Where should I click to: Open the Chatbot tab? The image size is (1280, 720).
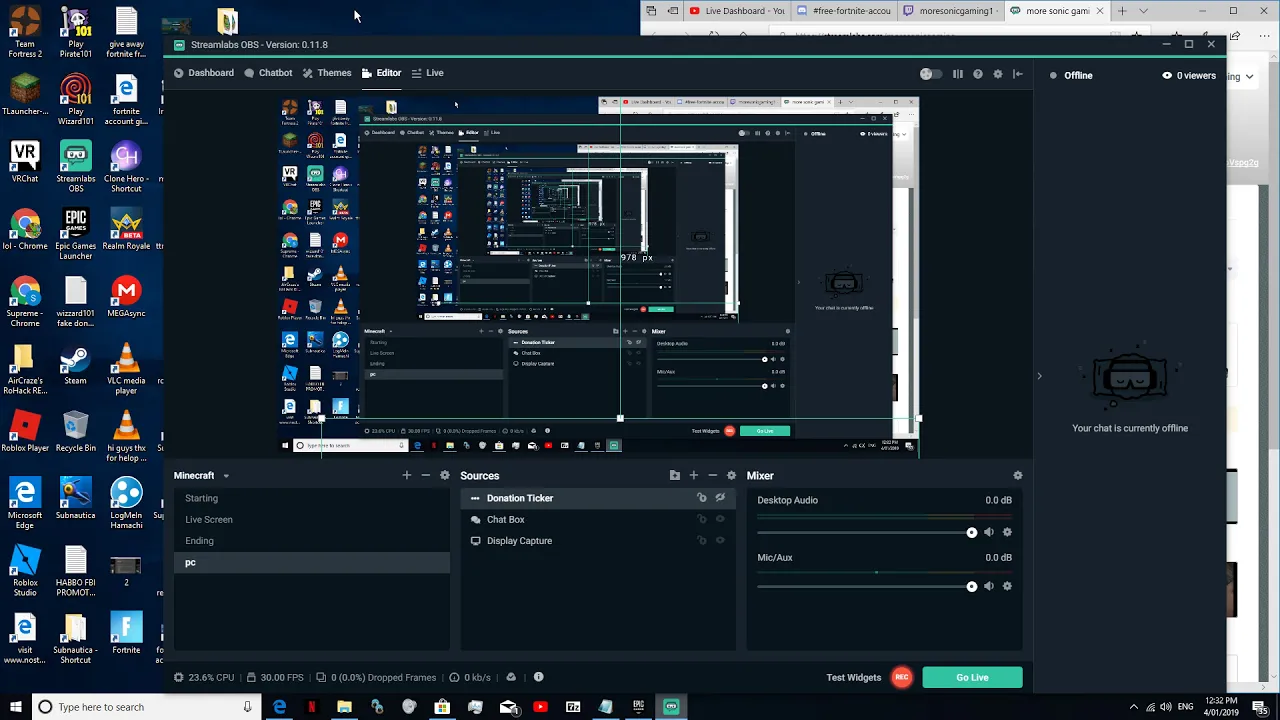268,73
